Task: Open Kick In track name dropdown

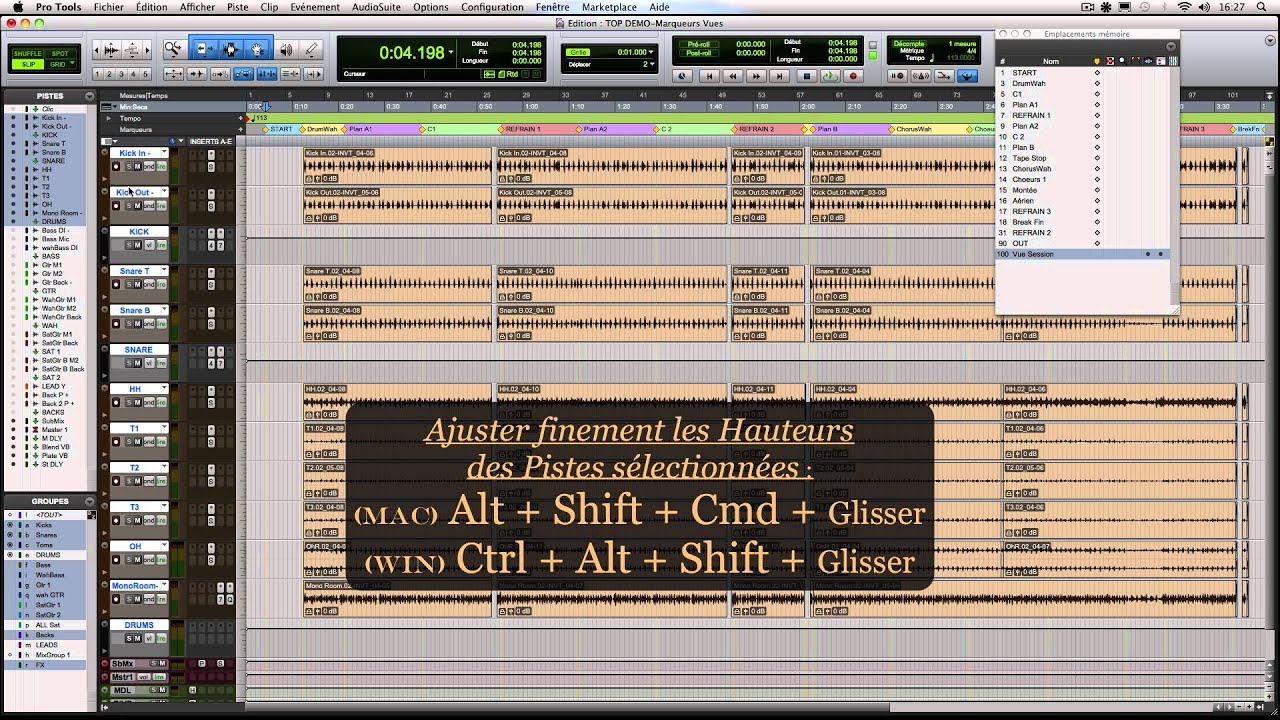Action: 164,152
